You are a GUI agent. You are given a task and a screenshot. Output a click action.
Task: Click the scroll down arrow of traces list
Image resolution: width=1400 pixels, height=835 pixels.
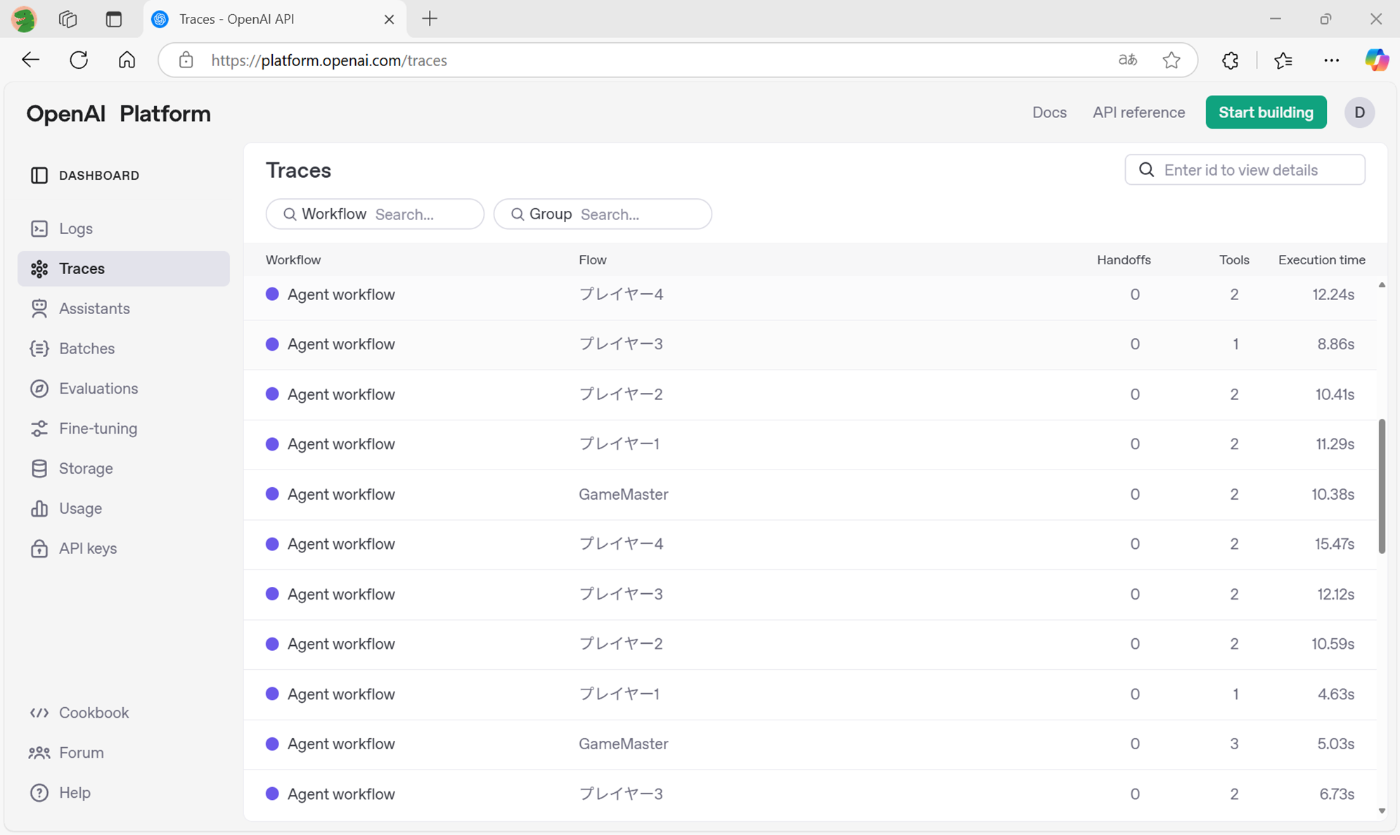click(x=1382, y=811)
